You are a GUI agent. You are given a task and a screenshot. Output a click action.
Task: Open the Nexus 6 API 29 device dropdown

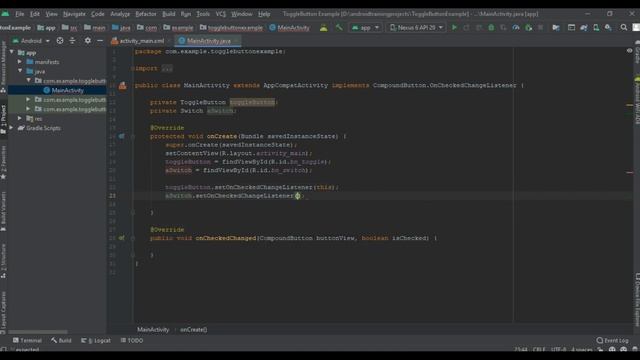pyautogui.click(x=416, y=27)
